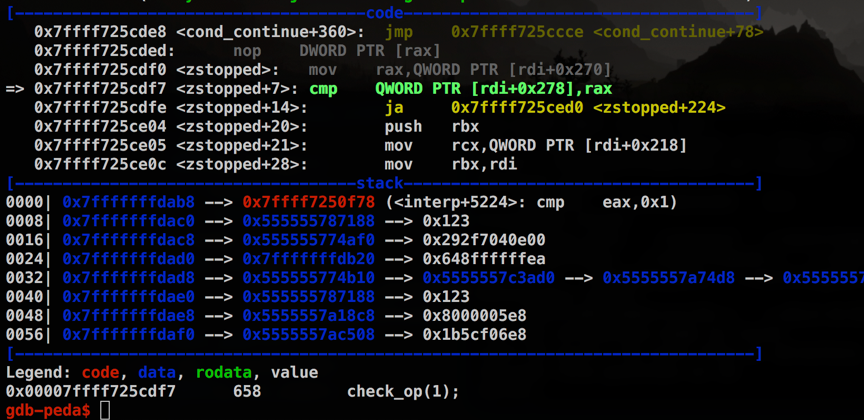This screenshot has width=864, height=420.
Task: Click the 'code' legend entry in red
Action: [x=100, y=373]
